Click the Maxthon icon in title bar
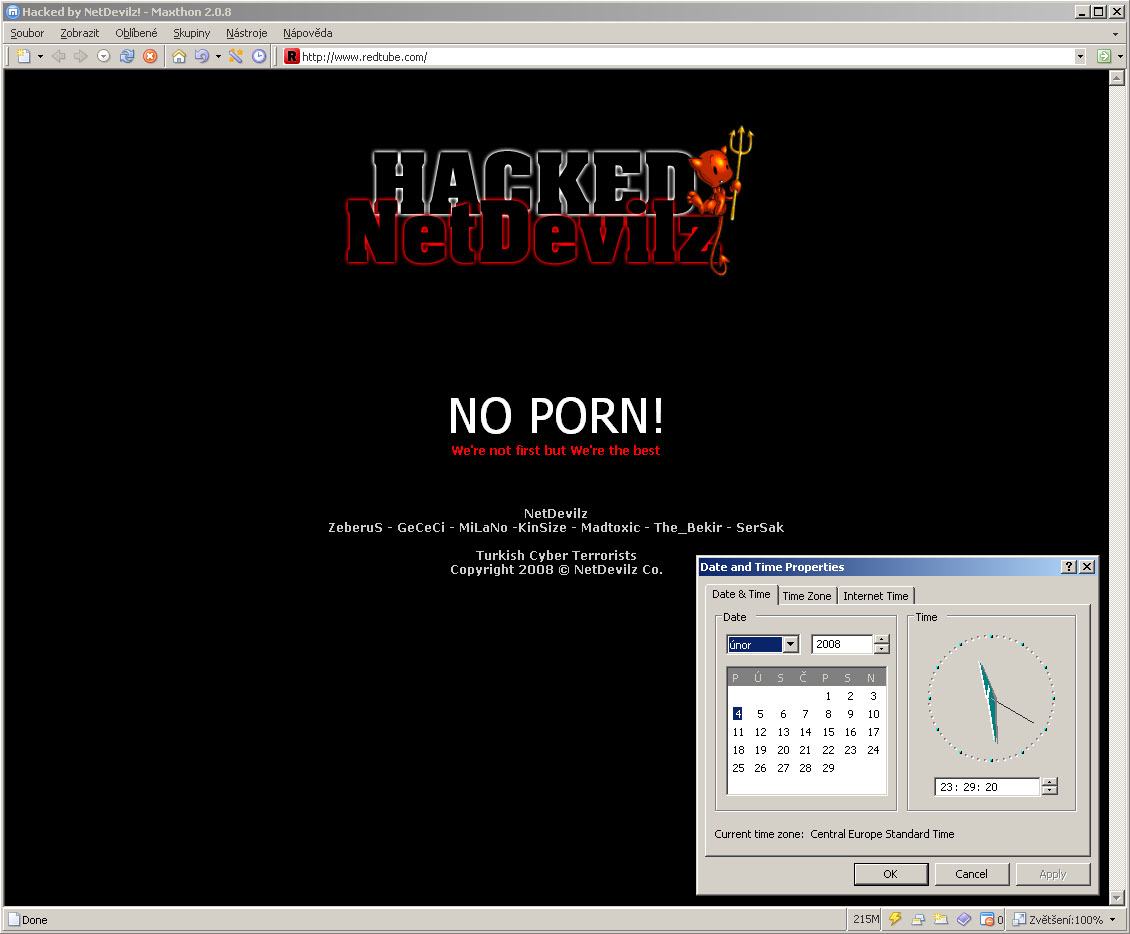The width and height of the screenshot is (1130, 934). pyautogui.click(x=12, y=12)
